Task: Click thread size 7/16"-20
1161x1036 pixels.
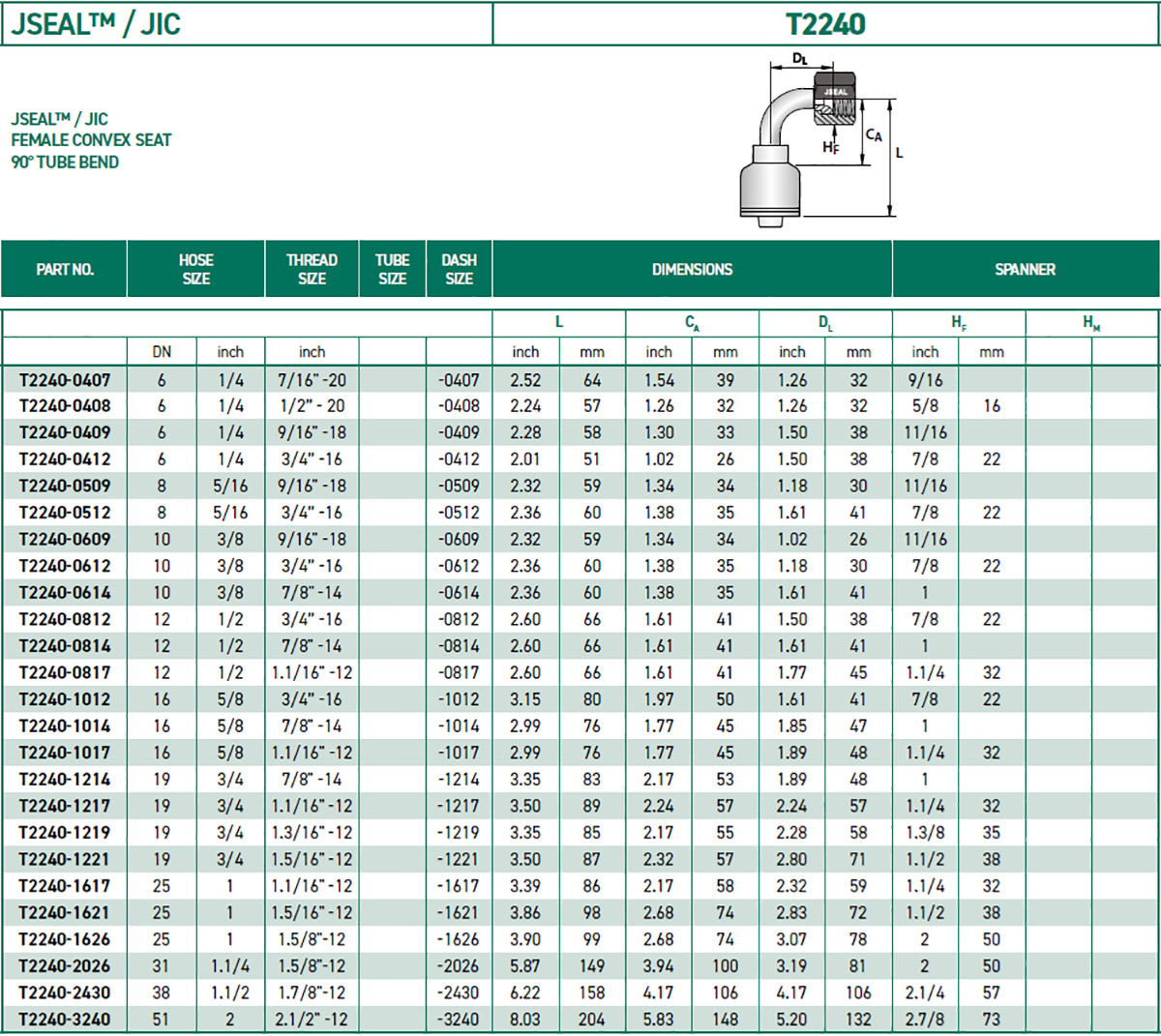Action: (x=312, y=380)
